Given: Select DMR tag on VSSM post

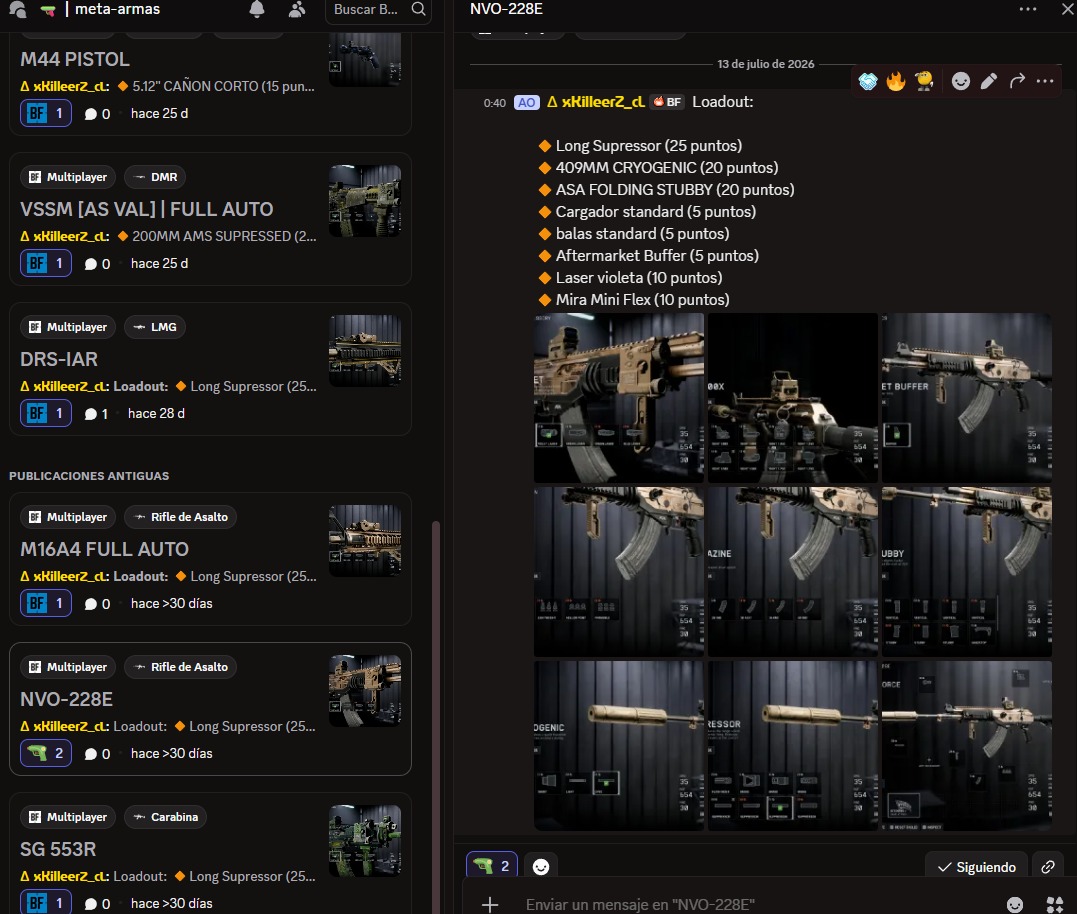Looking at the screenshot, I should coord(155,177).
